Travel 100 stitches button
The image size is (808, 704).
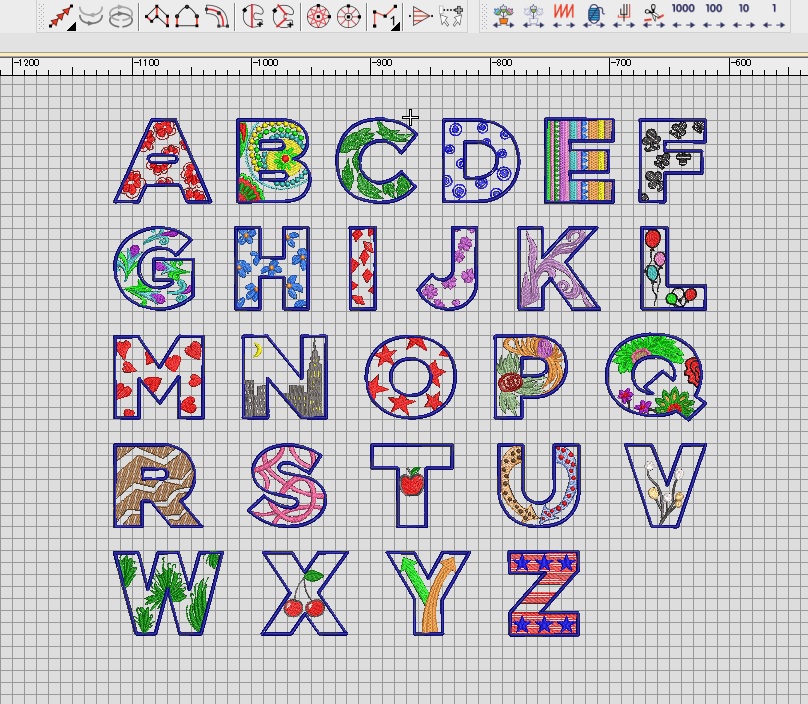(714, 16)
